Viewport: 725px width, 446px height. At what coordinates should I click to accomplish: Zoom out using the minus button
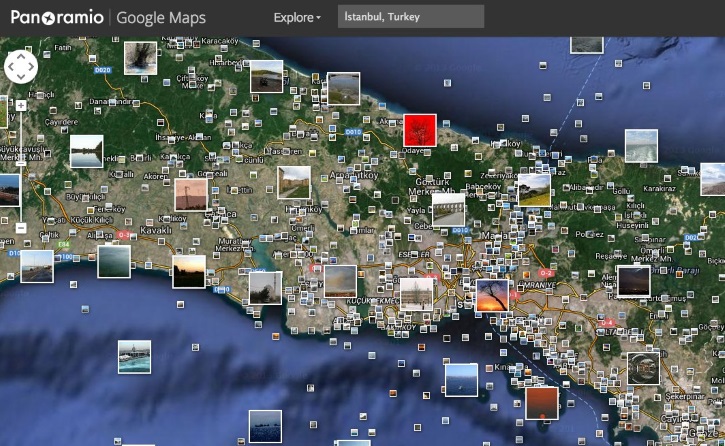(21, 228)
